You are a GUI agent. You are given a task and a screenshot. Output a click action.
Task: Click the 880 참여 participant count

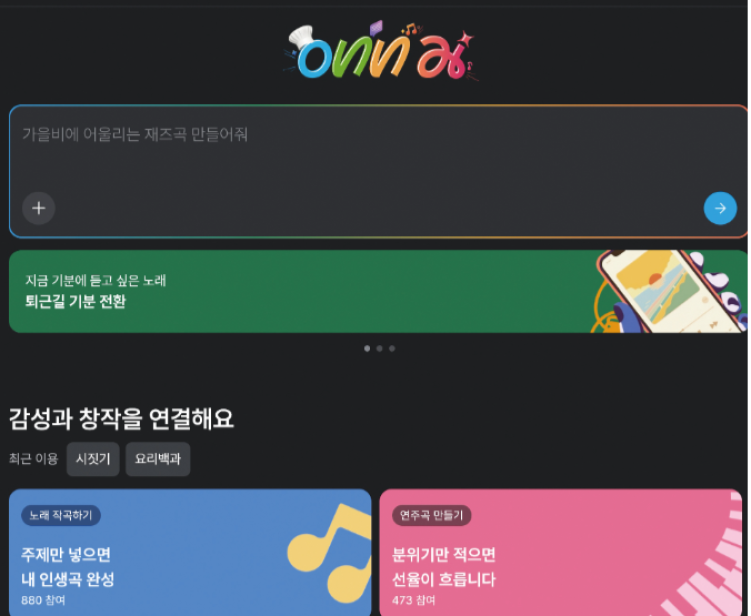[x=43, y=600]
